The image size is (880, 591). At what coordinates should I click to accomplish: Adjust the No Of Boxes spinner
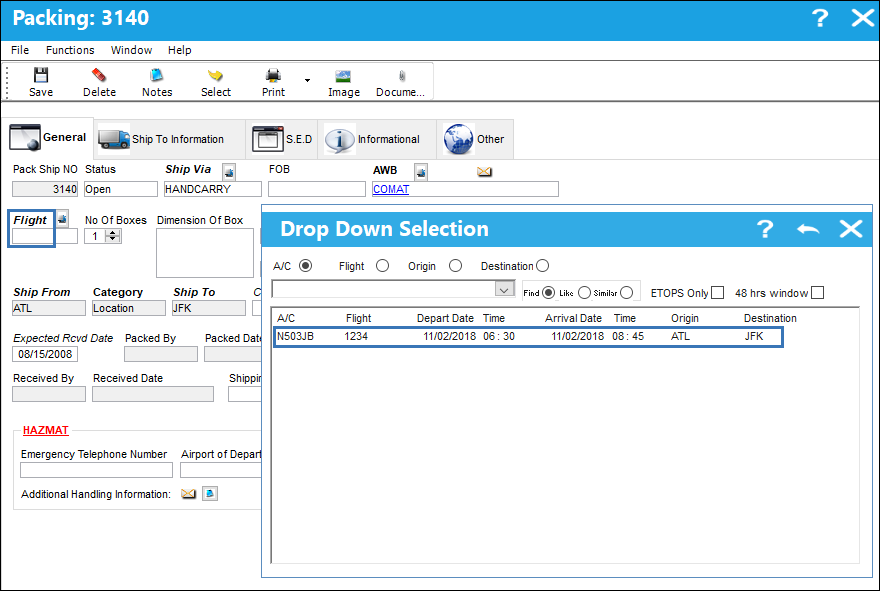pyautogui.click(x=113, y=236)
